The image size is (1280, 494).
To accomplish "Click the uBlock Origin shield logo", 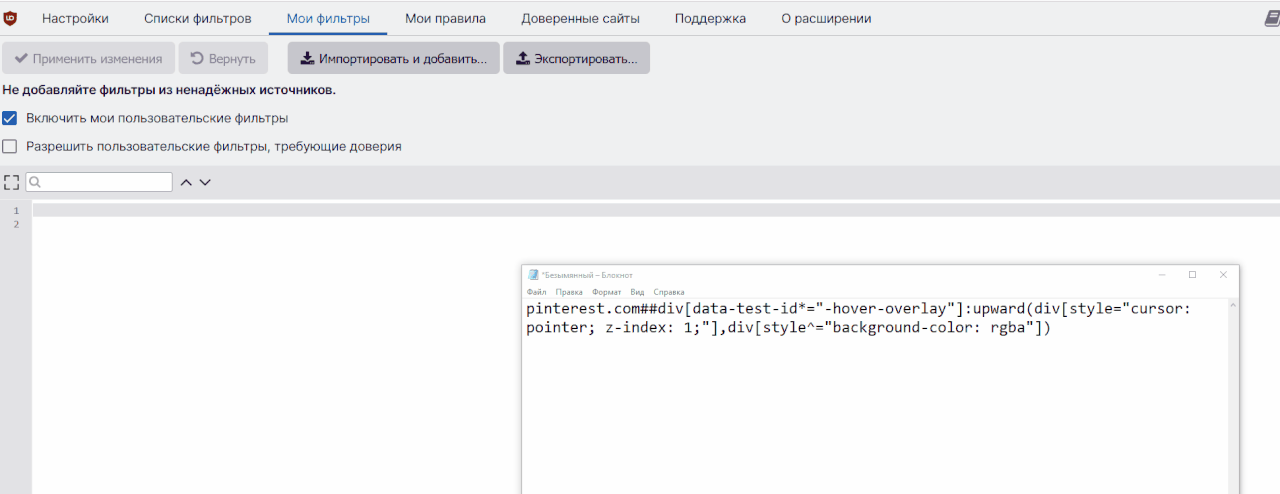I will [10, 18].
